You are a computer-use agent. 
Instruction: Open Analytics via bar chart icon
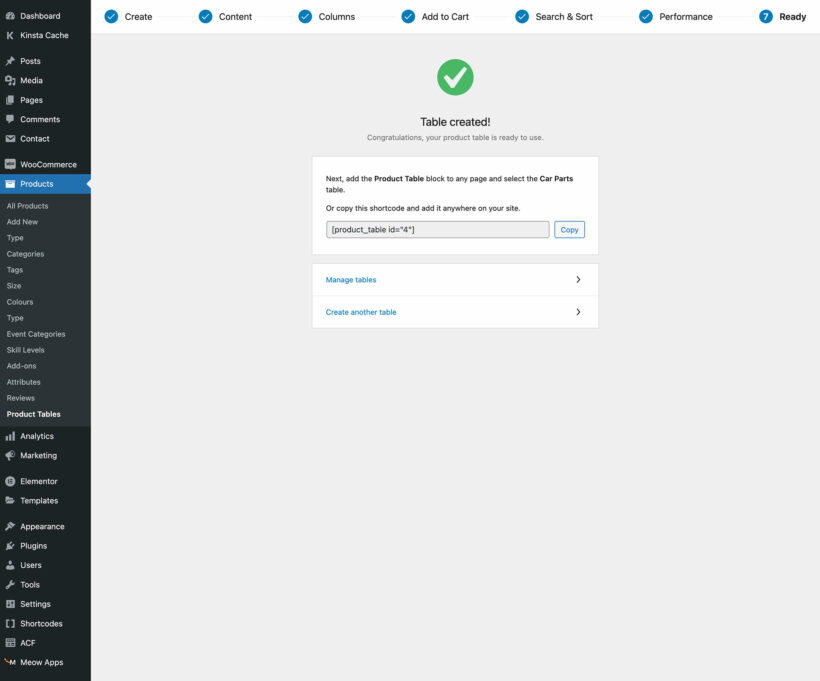10,437
